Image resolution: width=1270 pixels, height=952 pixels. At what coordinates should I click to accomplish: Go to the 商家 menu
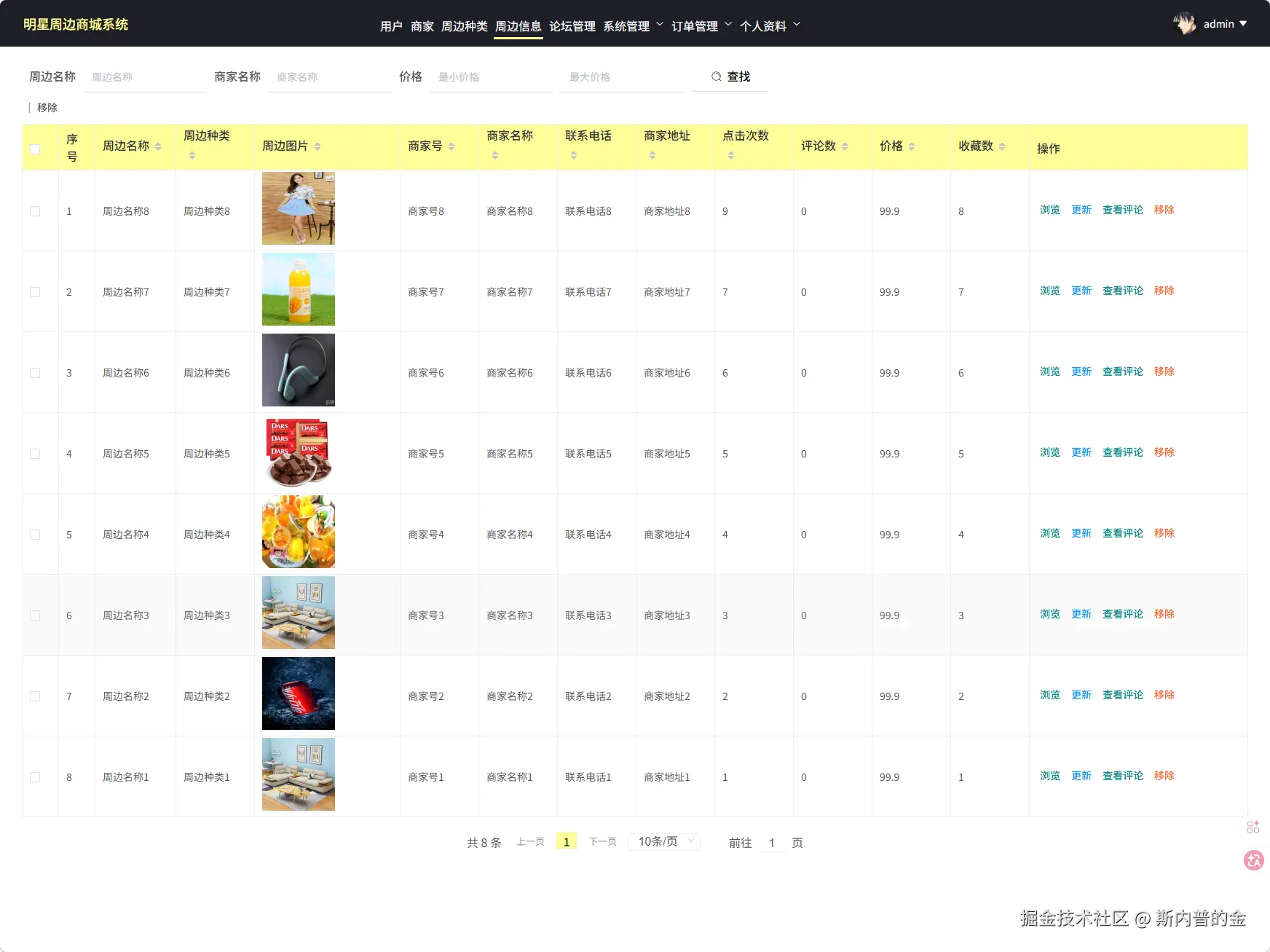422,26
